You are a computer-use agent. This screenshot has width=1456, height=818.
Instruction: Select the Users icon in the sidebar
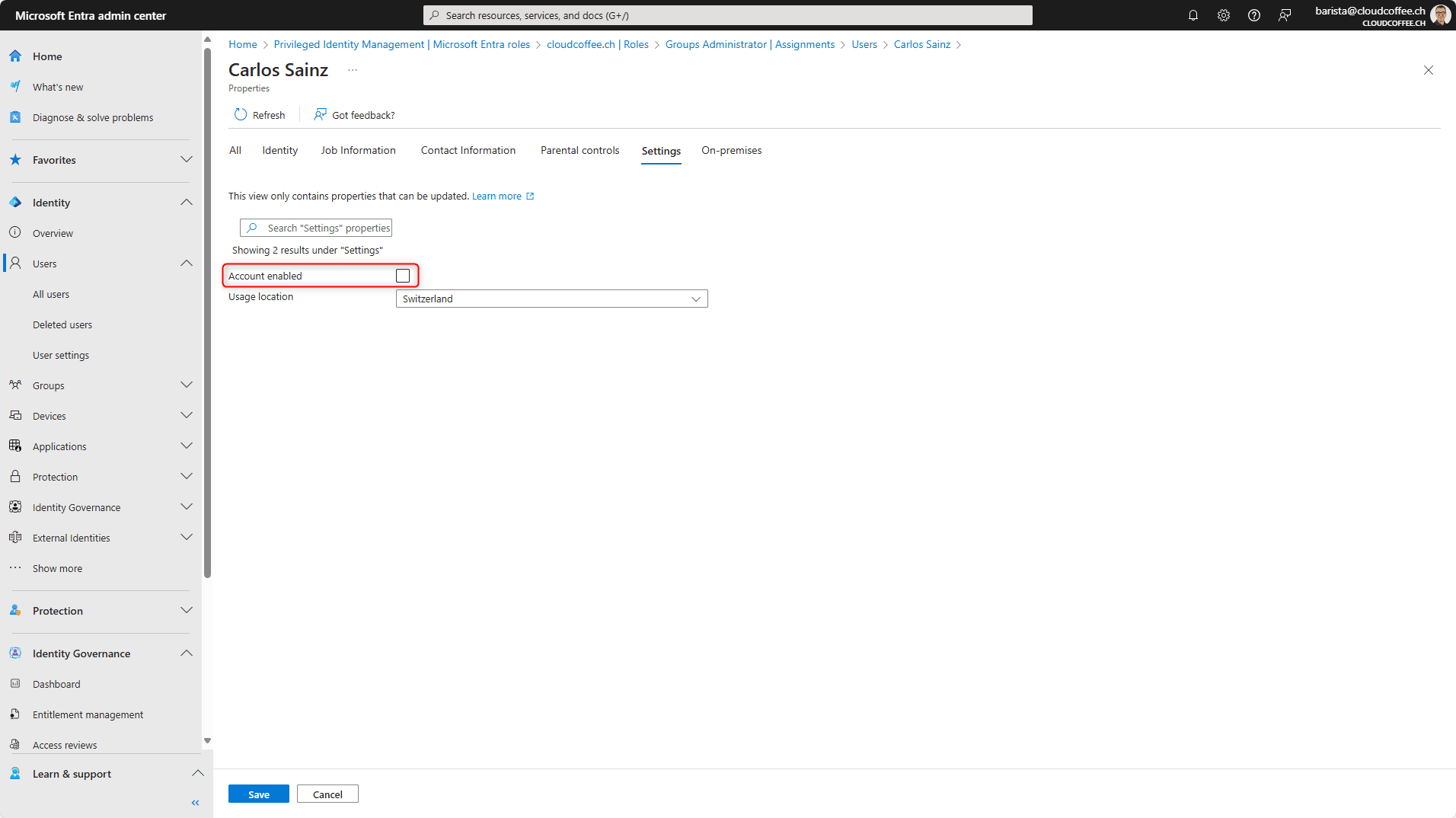[15, 263]
